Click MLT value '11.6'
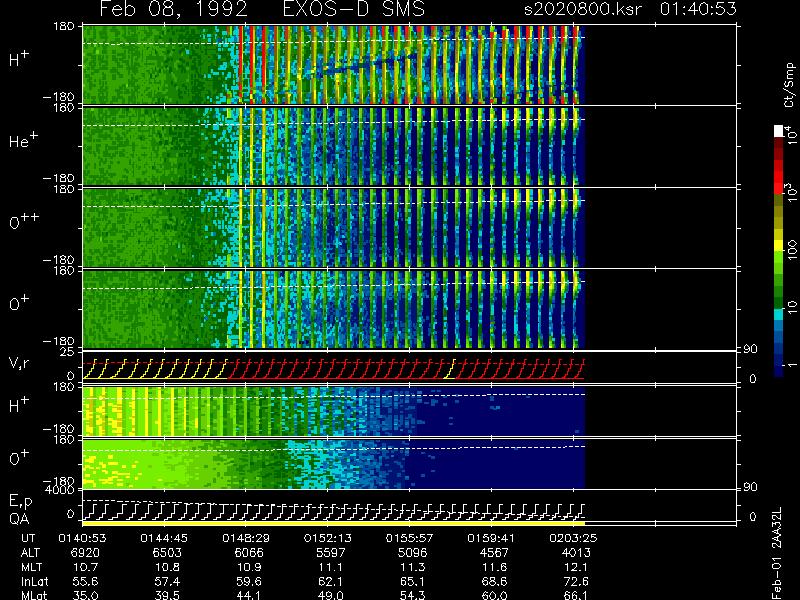 (494, 567)
